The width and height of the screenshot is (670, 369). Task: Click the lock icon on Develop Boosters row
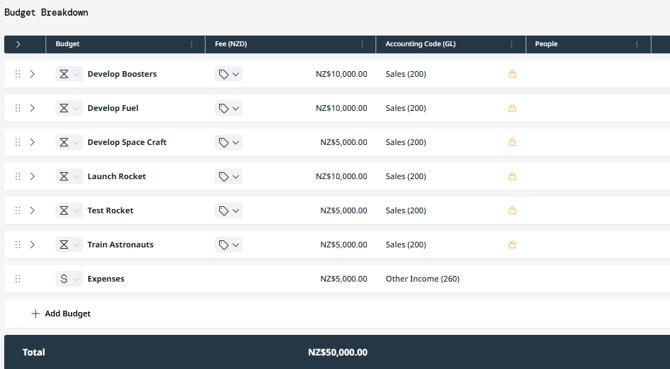[x=512, y=74]
